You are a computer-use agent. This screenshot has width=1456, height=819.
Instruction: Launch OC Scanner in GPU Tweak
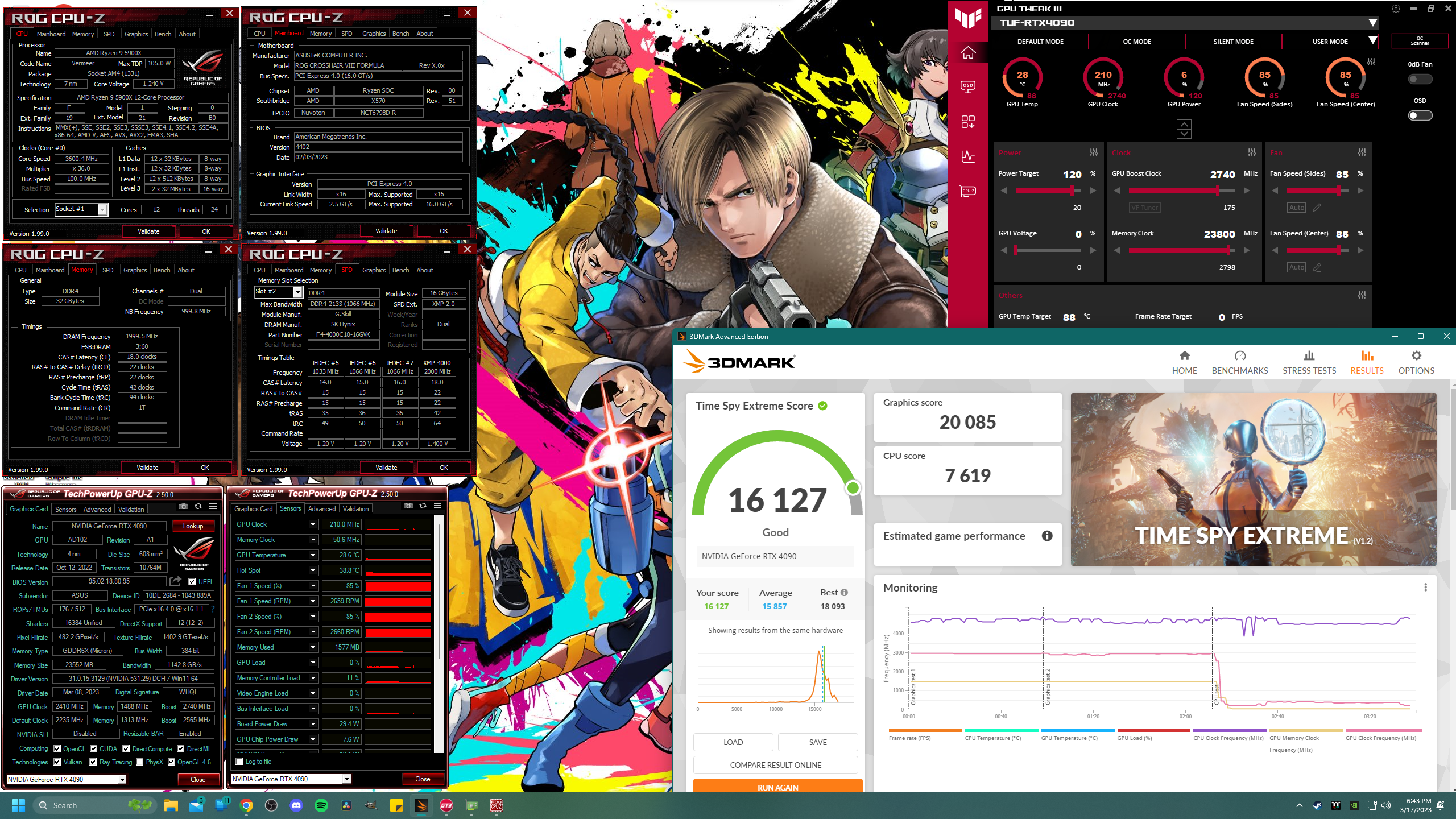pyautogui.click(x=1420, y=41)
